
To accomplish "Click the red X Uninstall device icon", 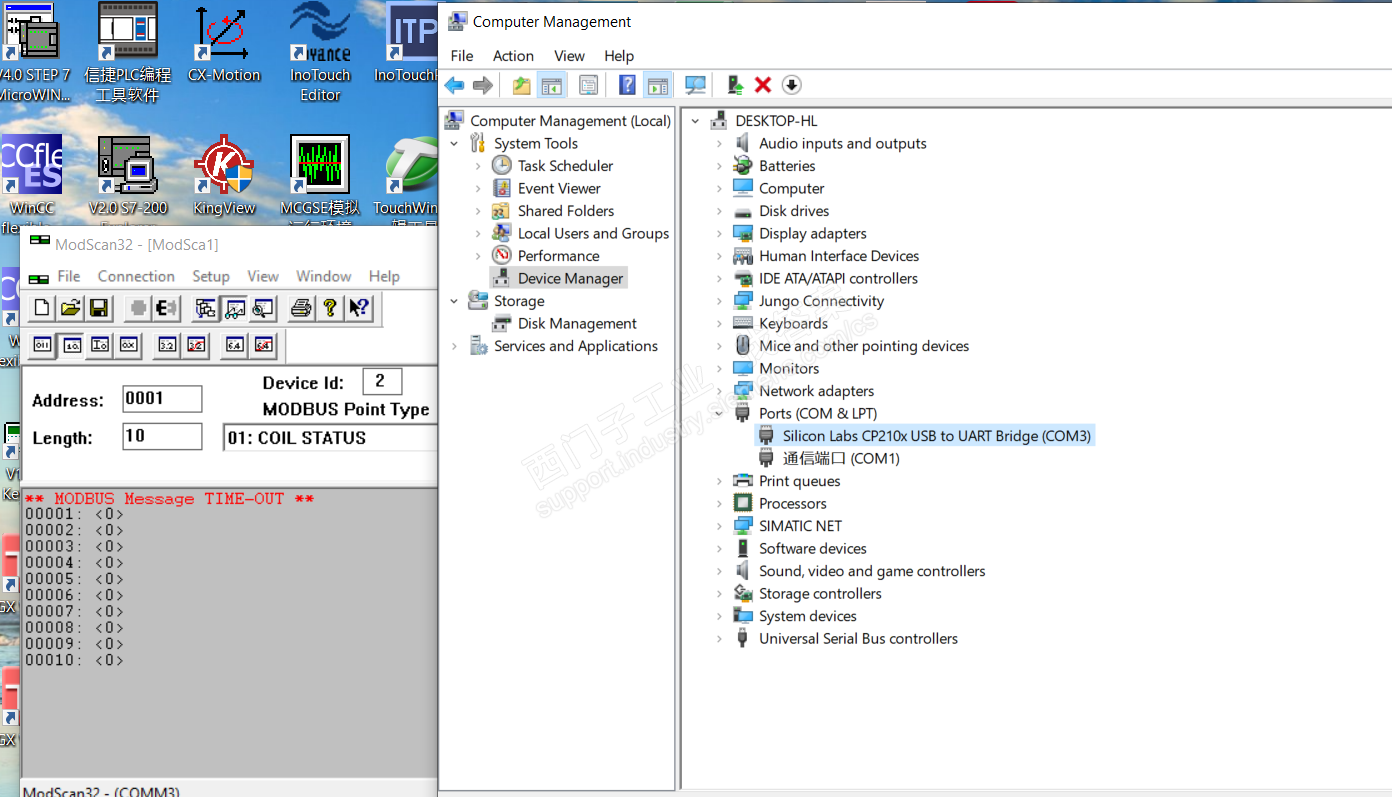I will tap(763, 85).
